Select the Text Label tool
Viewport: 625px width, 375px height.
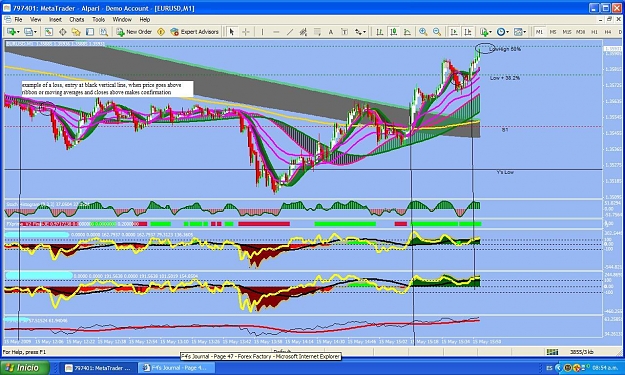pyautogui.click(x=344, y=32)
